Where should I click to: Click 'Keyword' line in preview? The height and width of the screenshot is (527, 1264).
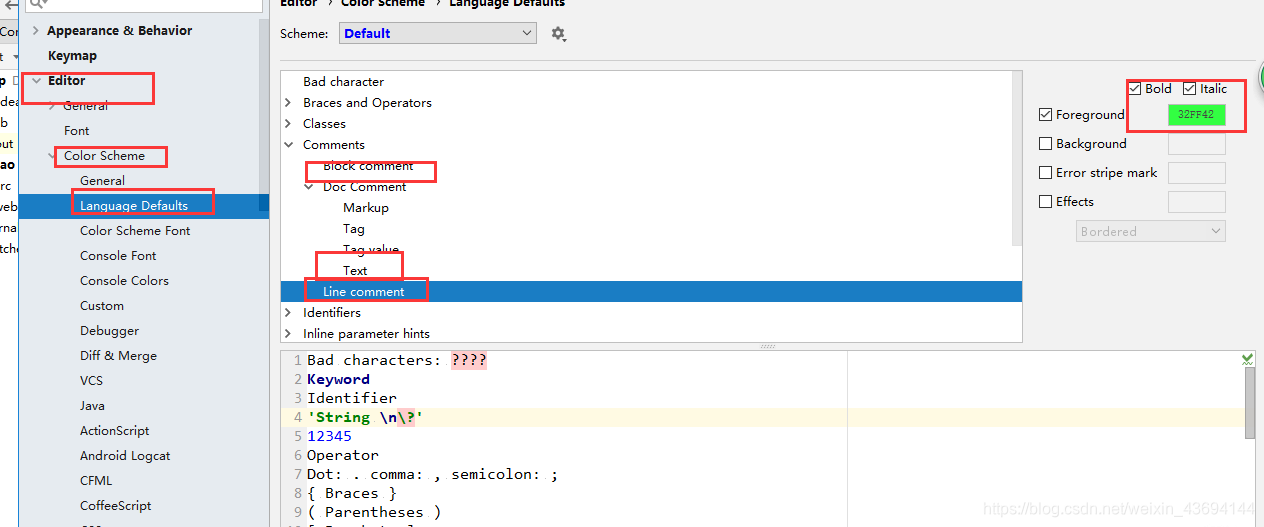[338, 380]
